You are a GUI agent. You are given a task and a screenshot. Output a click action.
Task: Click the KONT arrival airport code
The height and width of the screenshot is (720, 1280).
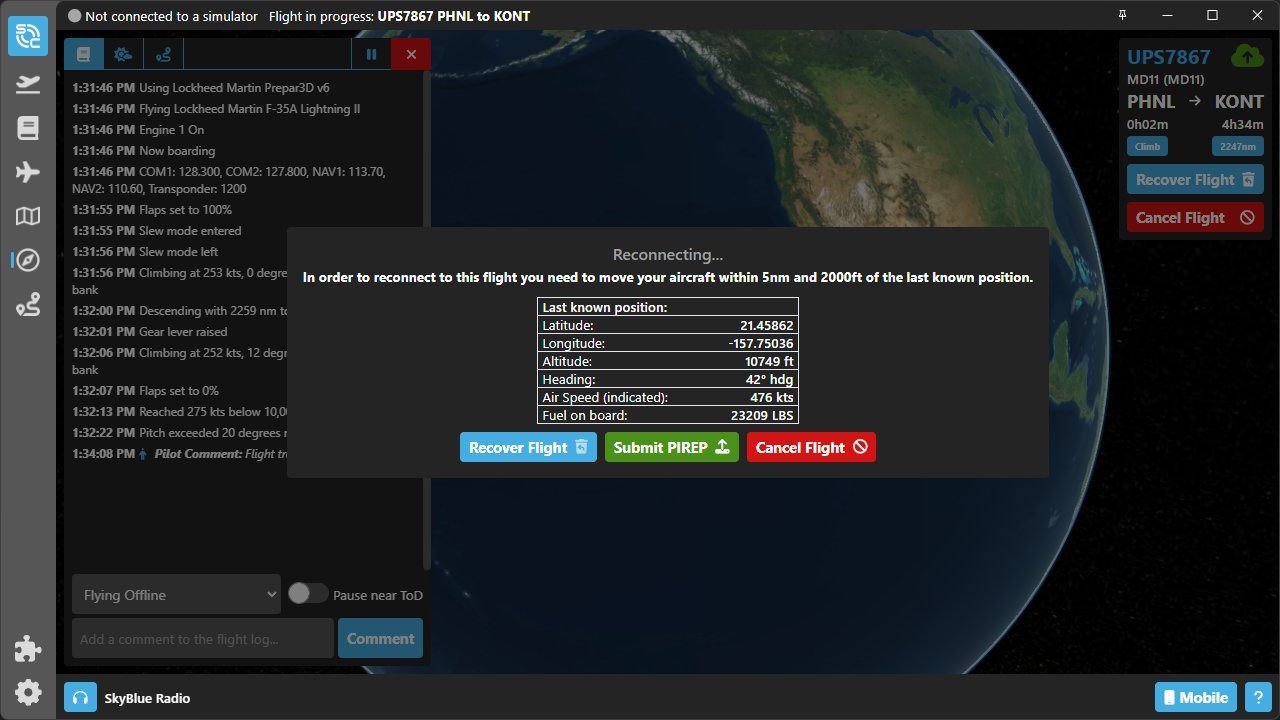tap(1239, 102)
